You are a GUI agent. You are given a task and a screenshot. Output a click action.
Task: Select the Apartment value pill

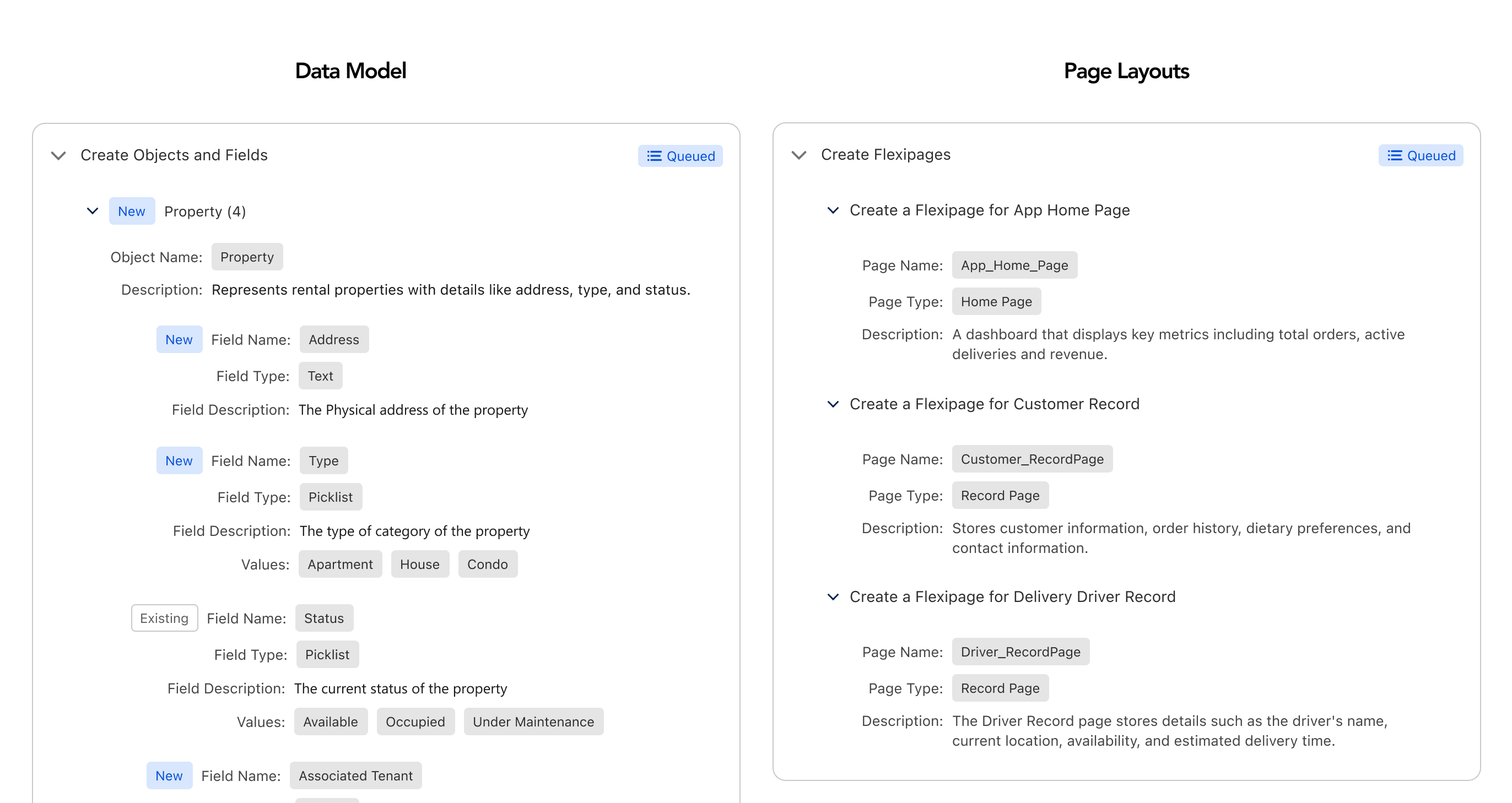click(341, 565)
